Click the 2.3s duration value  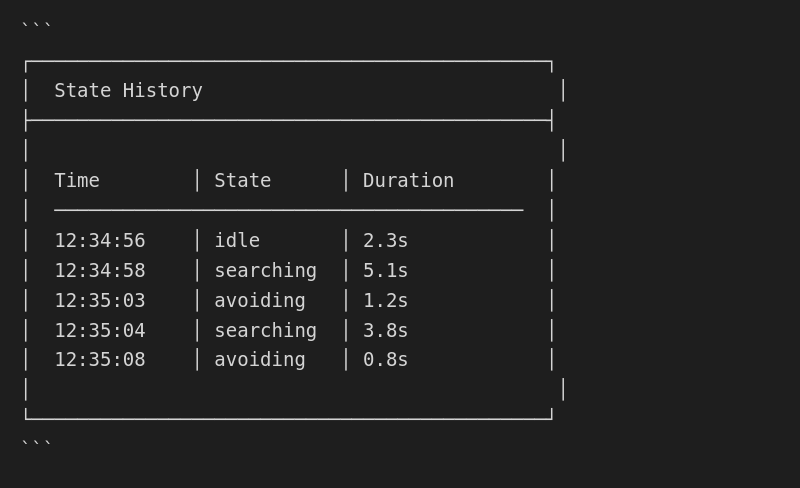(385, 241)
